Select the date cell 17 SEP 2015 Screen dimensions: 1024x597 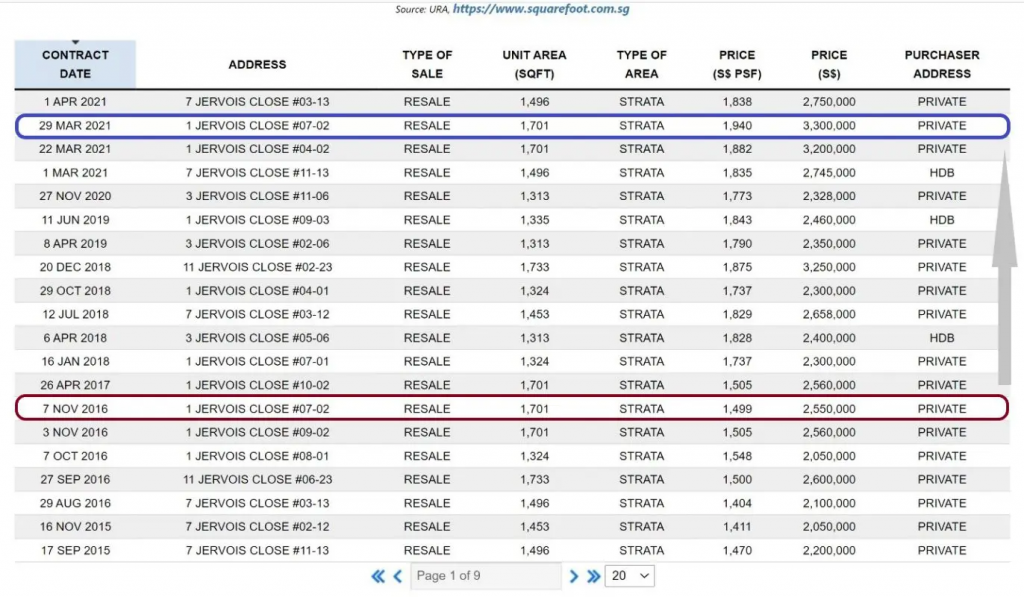point(75,551)
